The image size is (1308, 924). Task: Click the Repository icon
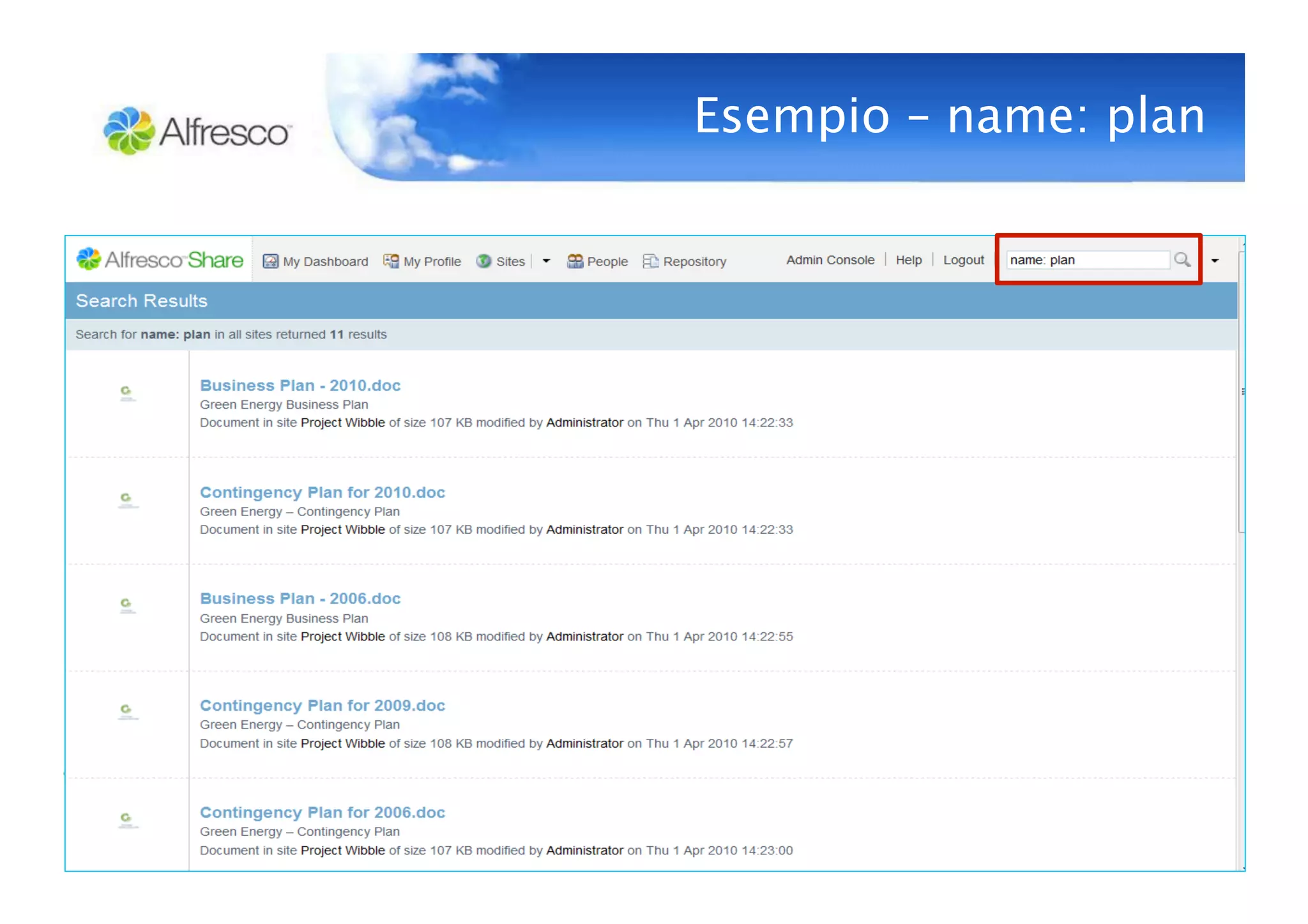coord(651,261)
